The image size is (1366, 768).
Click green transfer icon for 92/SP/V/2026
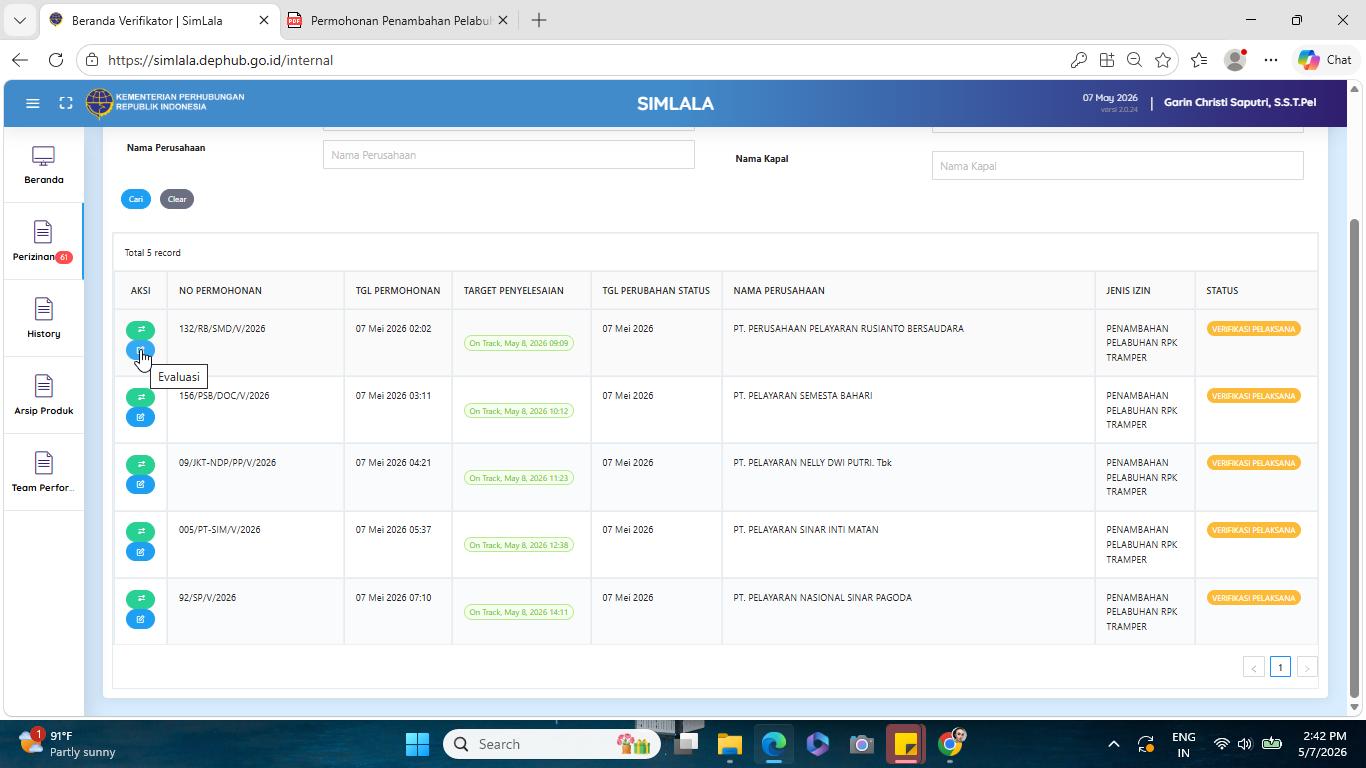point(140,599)
